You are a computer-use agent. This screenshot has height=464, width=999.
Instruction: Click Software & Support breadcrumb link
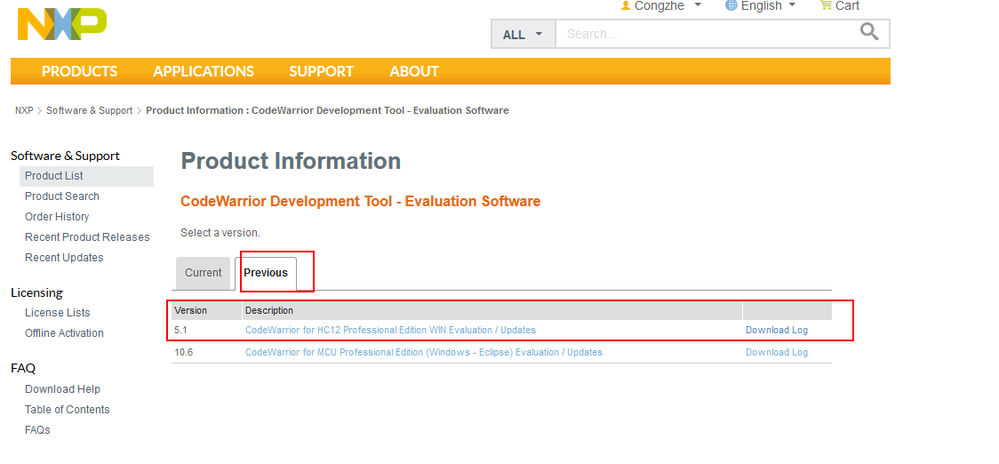click(89, 110)
